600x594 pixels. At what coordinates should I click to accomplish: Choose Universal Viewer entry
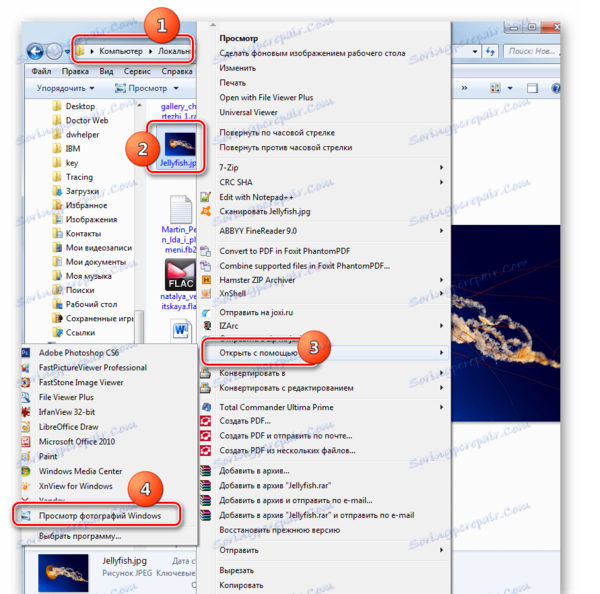coord(248,113)
